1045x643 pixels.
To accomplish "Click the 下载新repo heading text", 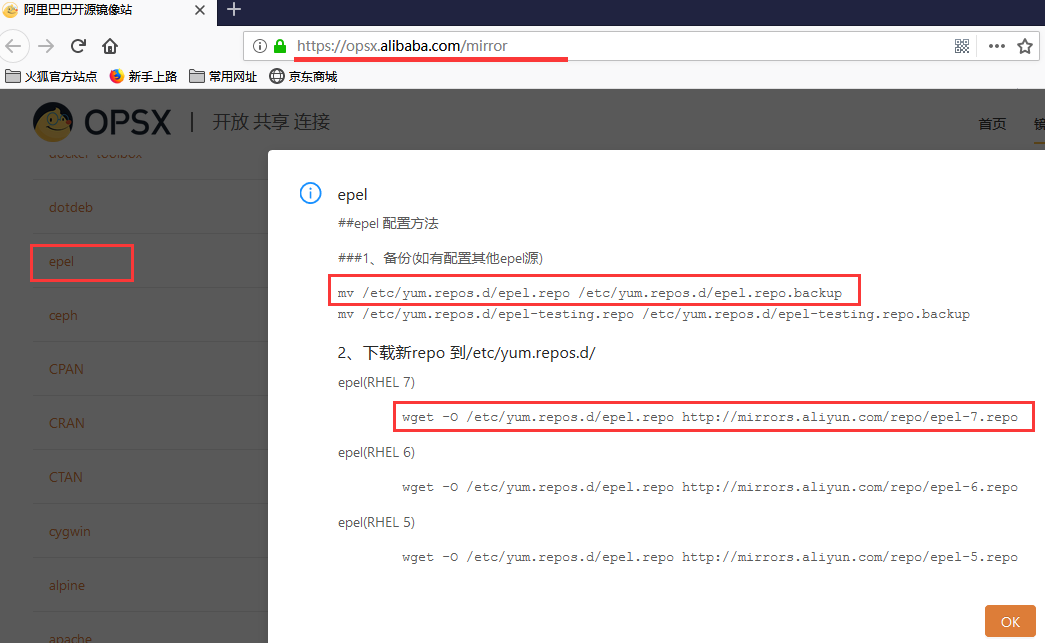I will 467,352.
